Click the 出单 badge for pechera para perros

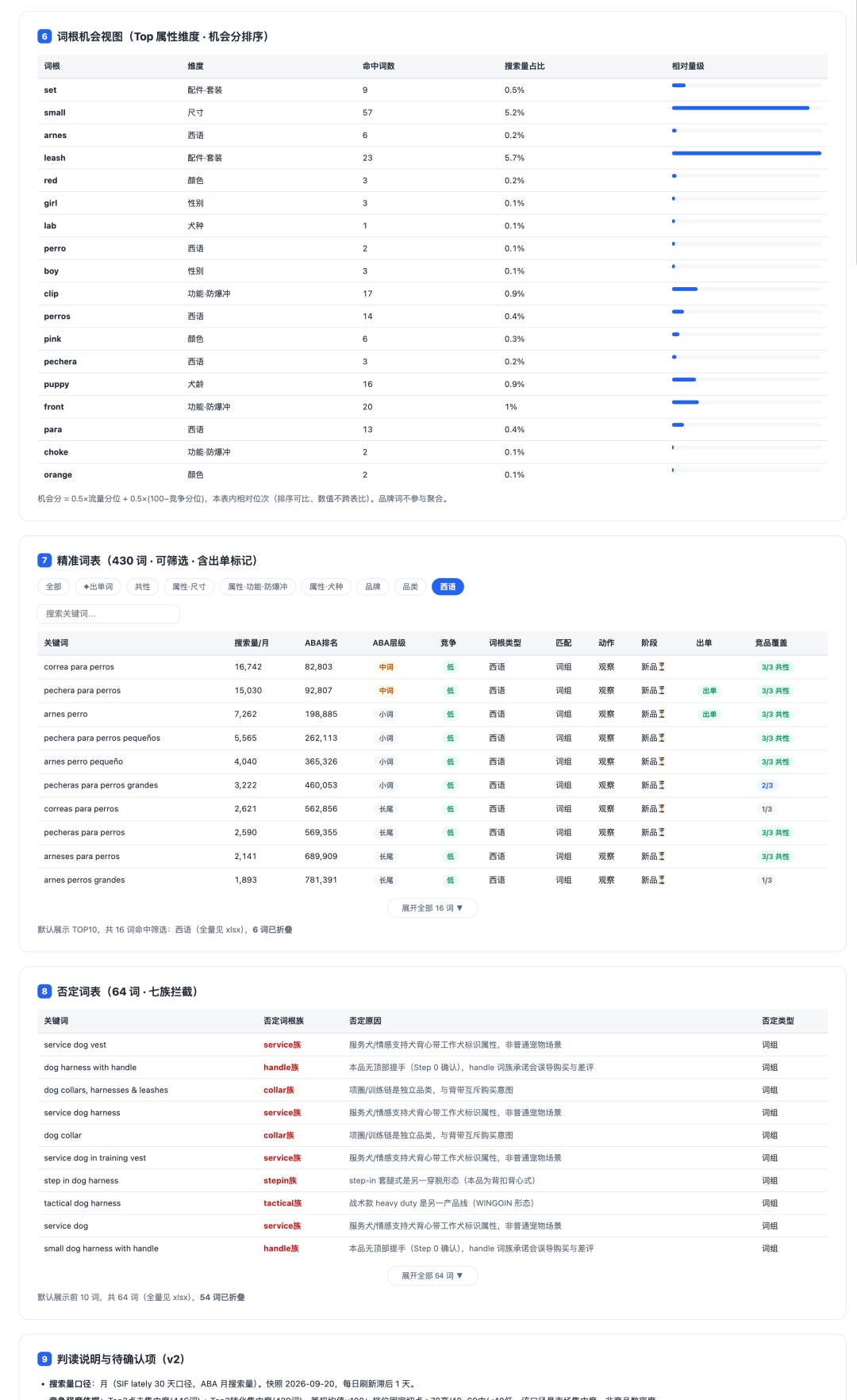click(x=709, y=691)
